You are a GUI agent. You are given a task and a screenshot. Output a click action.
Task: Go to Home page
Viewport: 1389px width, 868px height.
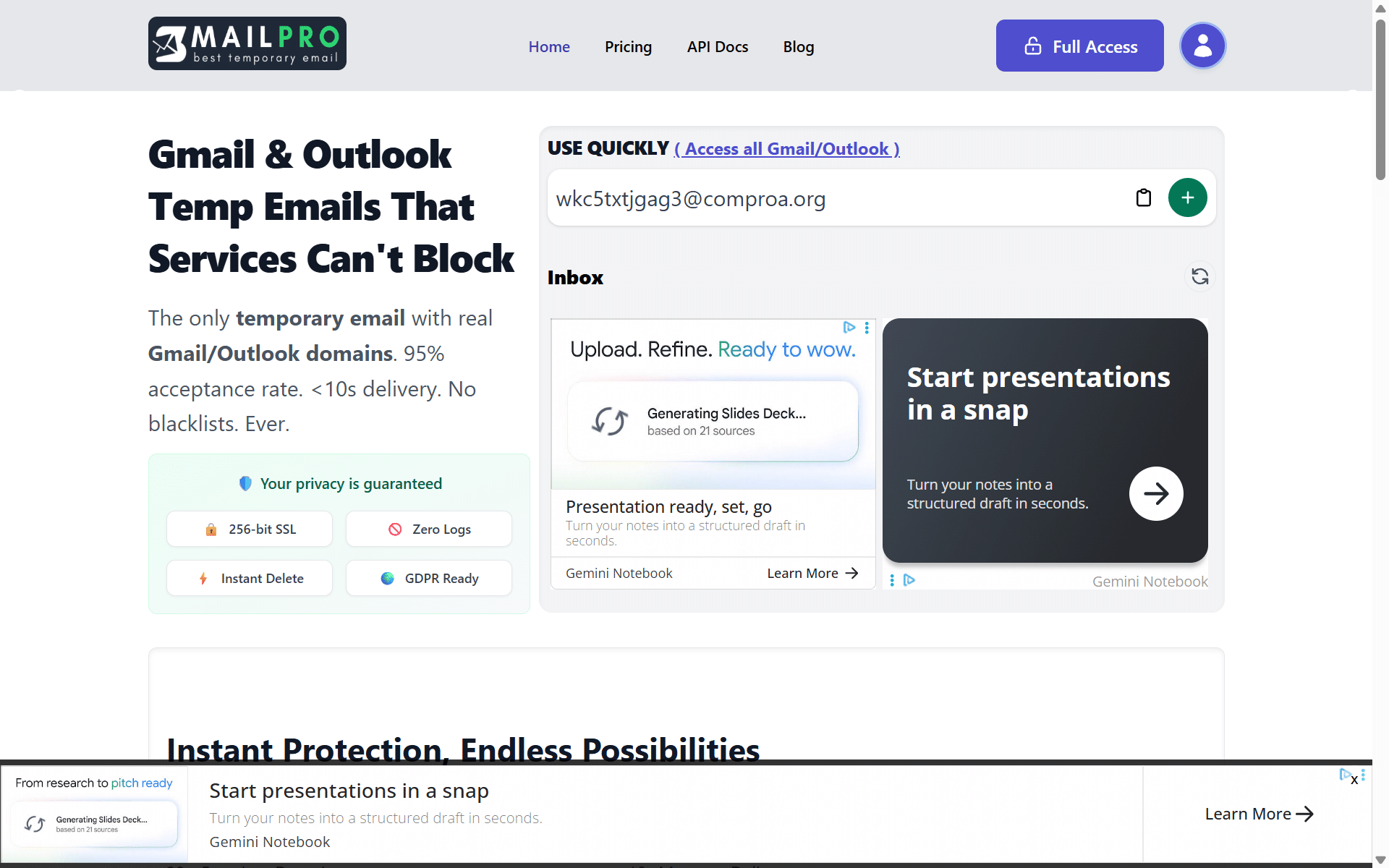[549, 47]
